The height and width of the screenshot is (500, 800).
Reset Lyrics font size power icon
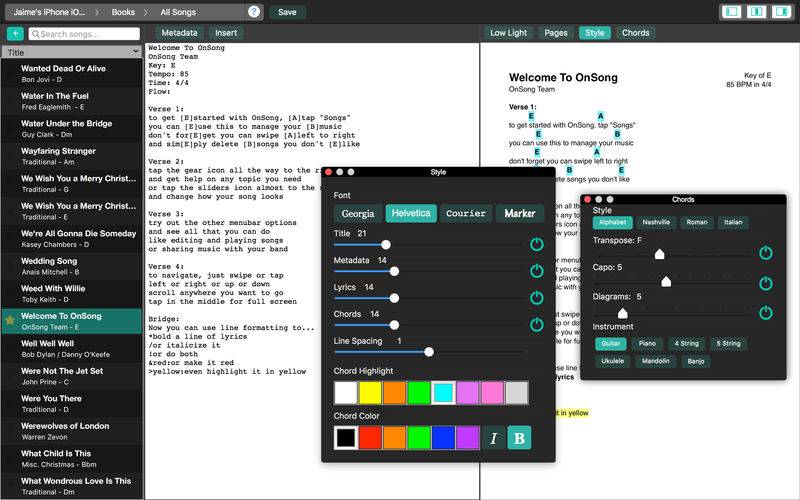coord(536,297)
